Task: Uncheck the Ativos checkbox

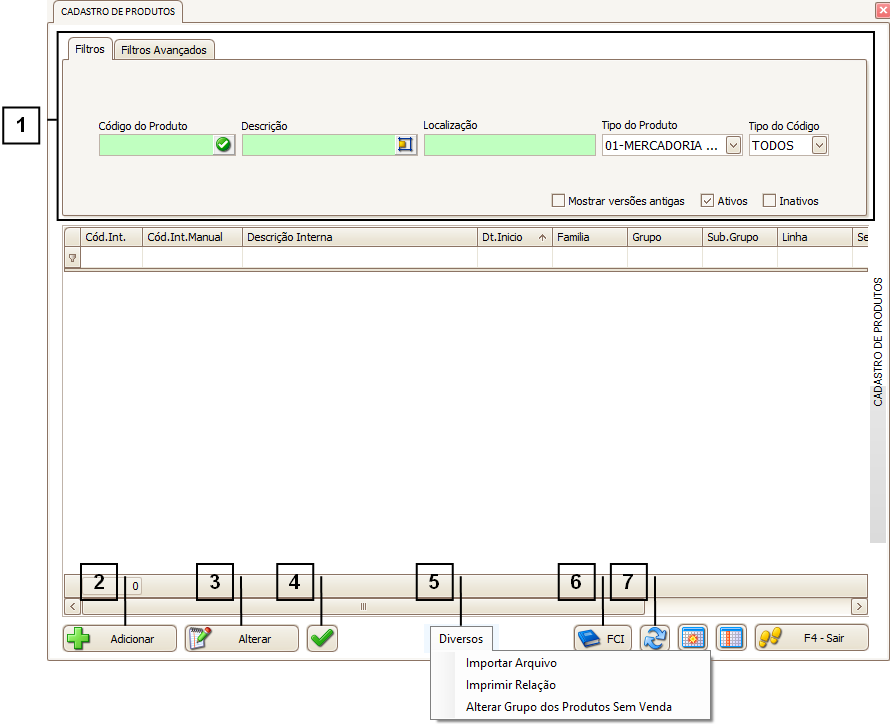Action: click(708, 201)
